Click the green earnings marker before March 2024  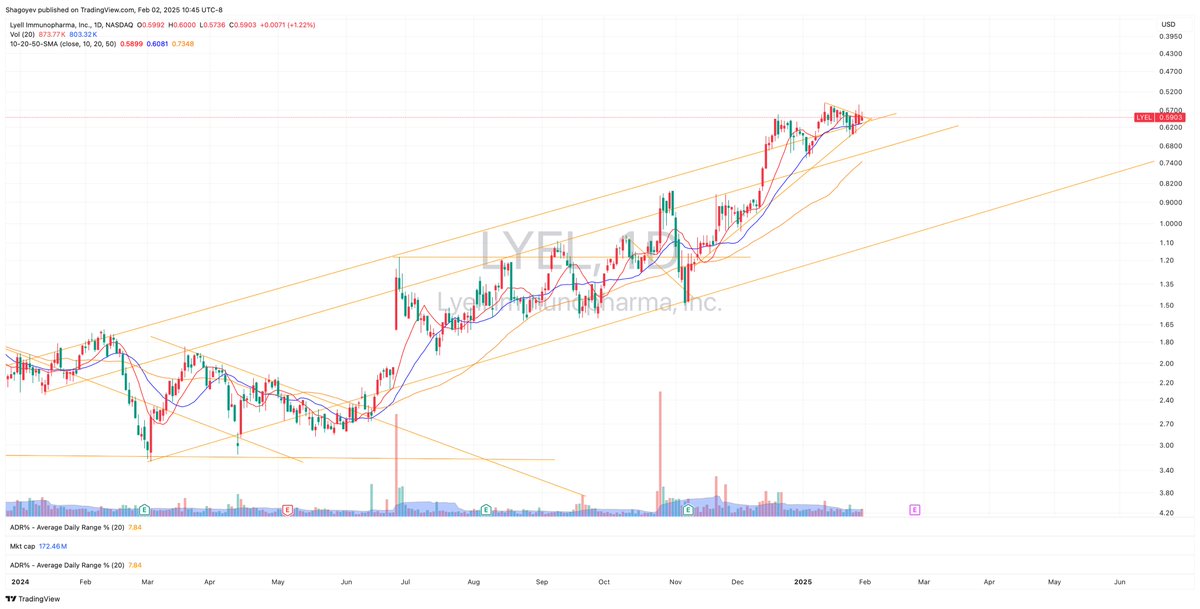(145, 509)
